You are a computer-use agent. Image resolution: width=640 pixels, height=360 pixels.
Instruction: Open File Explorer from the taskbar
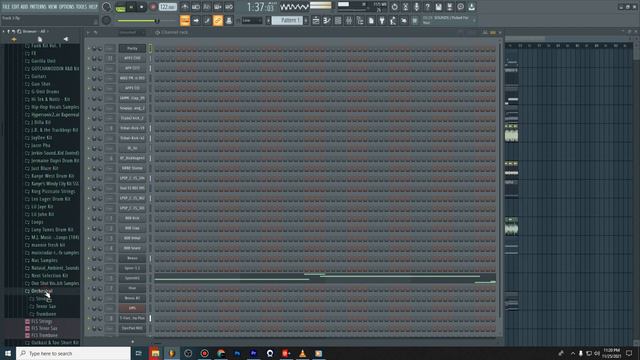pos(155,353)
